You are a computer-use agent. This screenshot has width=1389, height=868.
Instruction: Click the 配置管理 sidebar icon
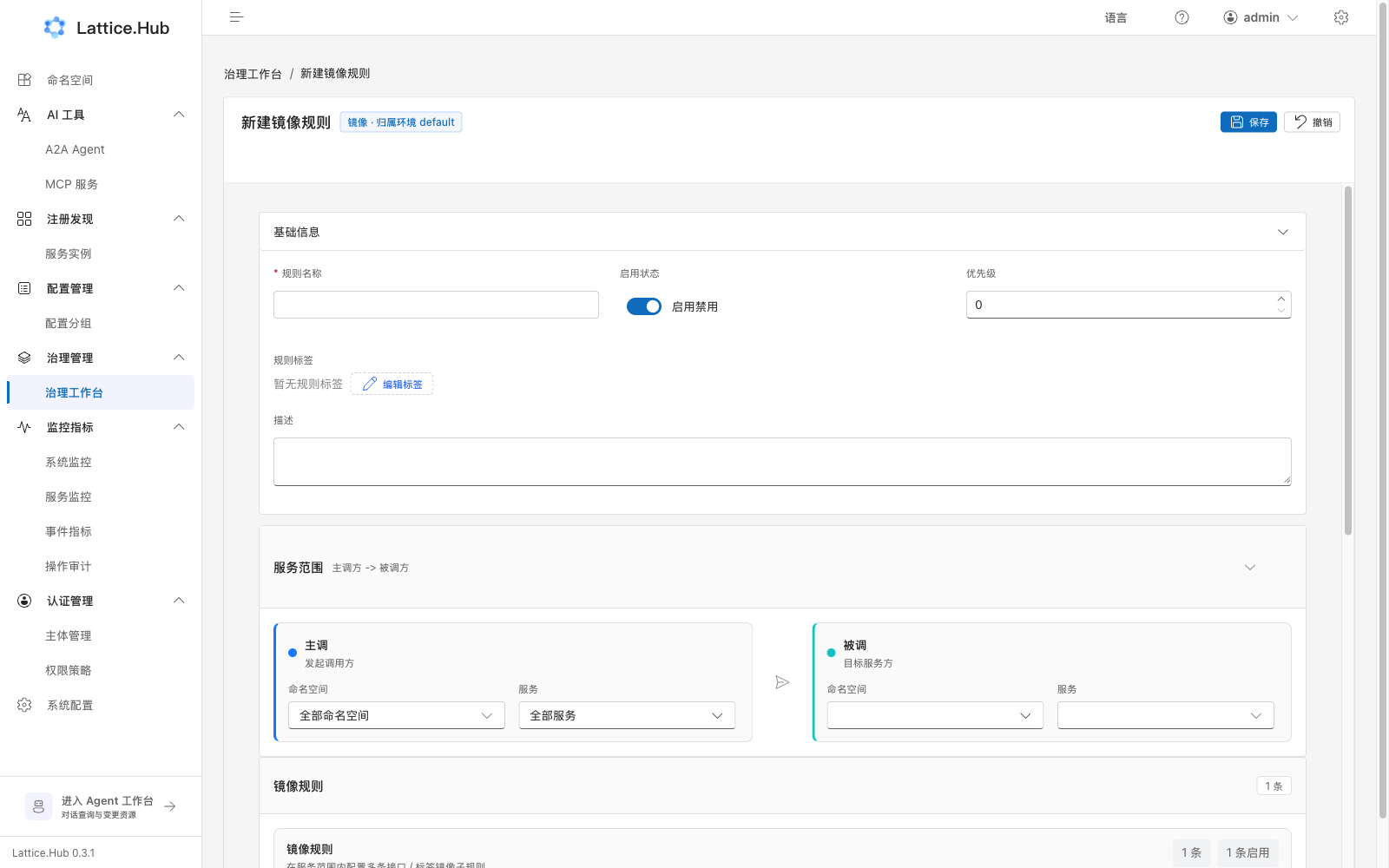[24, 288]
